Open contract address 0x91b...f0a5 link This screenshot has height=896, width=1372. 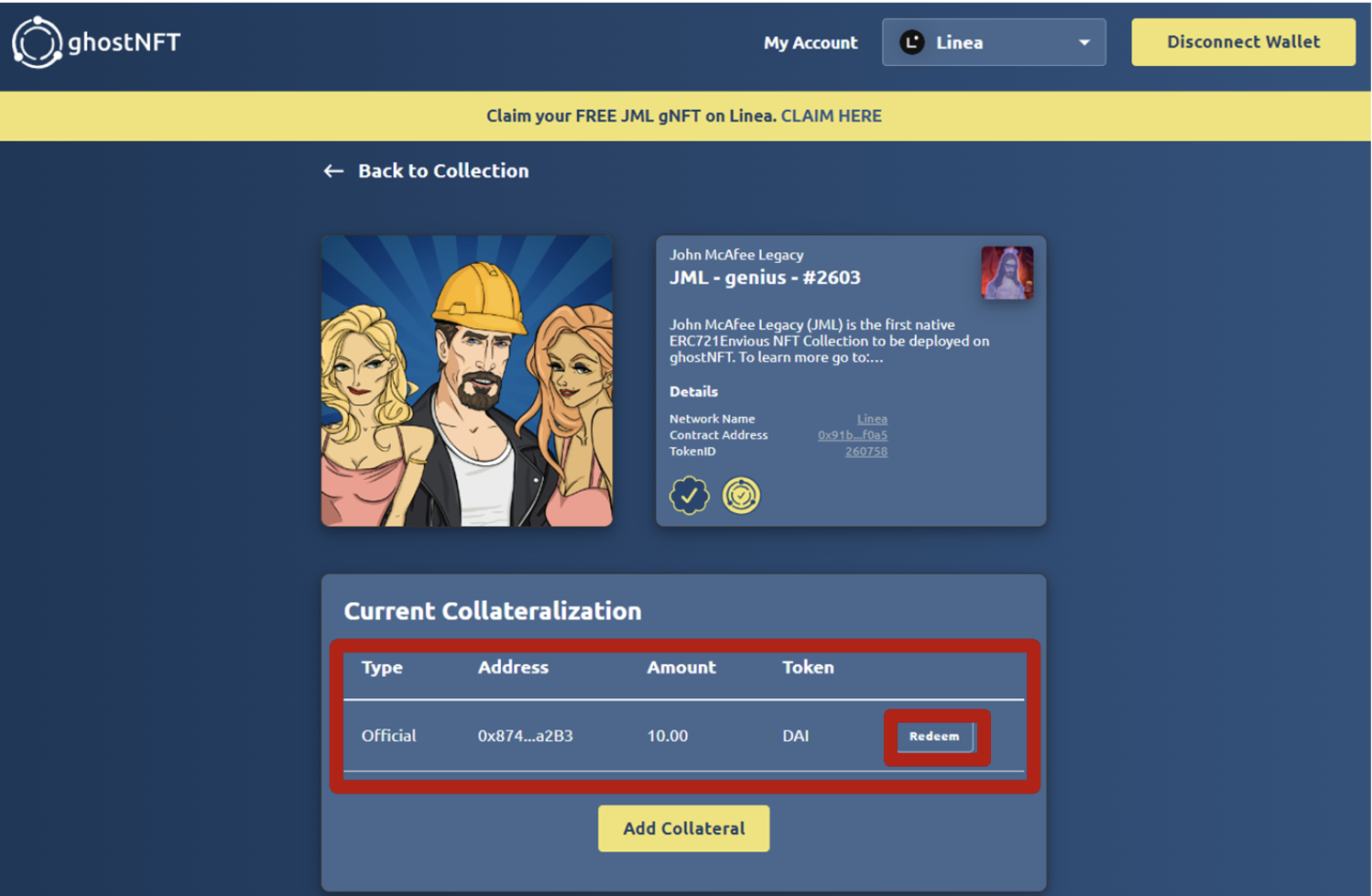click(x=853, y=435)
